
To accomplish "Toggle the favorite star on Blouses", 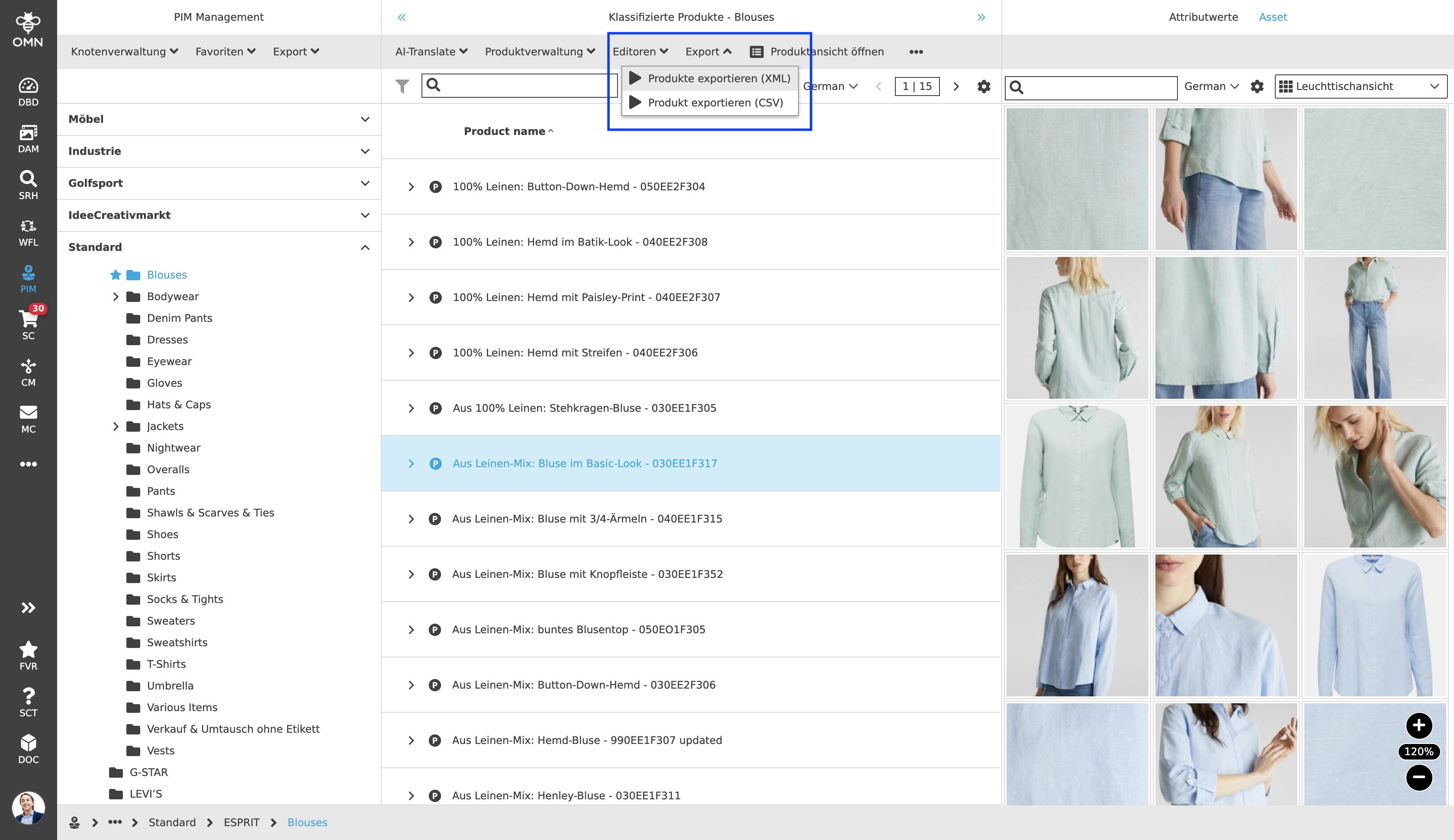I will (116, 275).
